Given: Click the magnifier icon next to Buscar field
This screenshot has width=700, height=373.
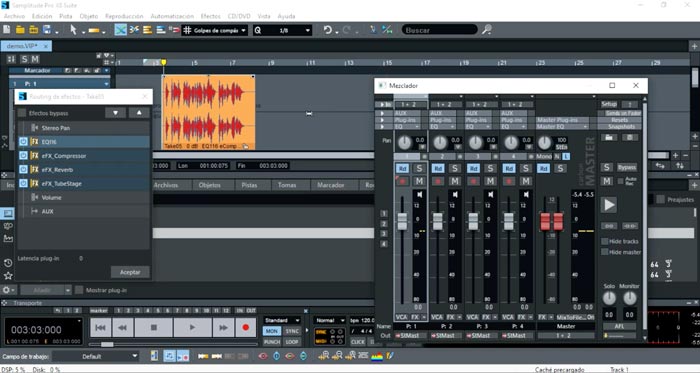Looking at the screenshot, I should coord(487,30).
